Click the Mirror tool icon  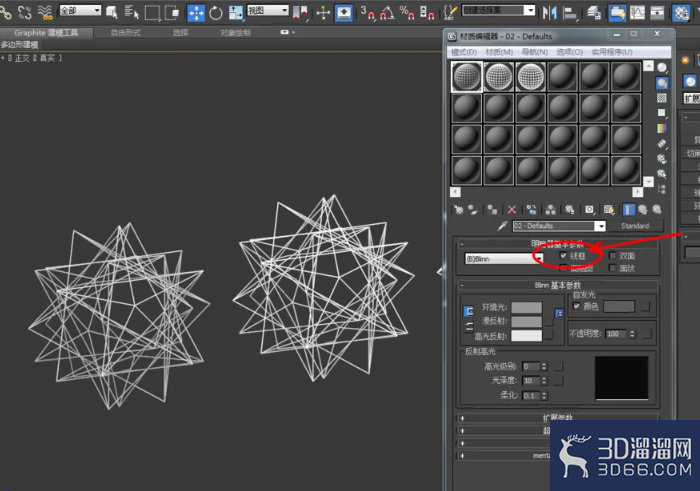coord(550,12)
